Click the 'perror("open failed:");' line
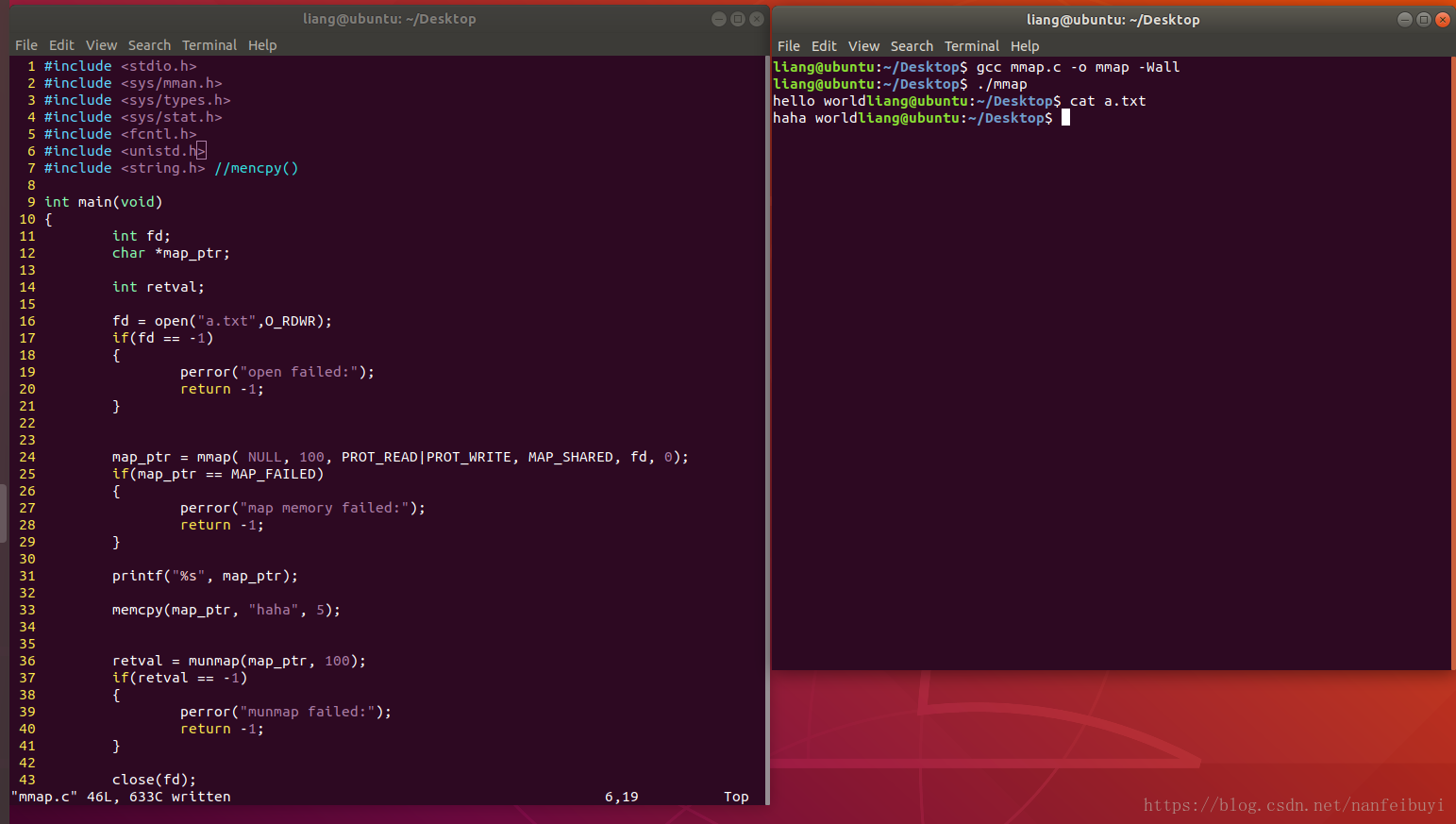The image size is (1456, 824). 277,372
